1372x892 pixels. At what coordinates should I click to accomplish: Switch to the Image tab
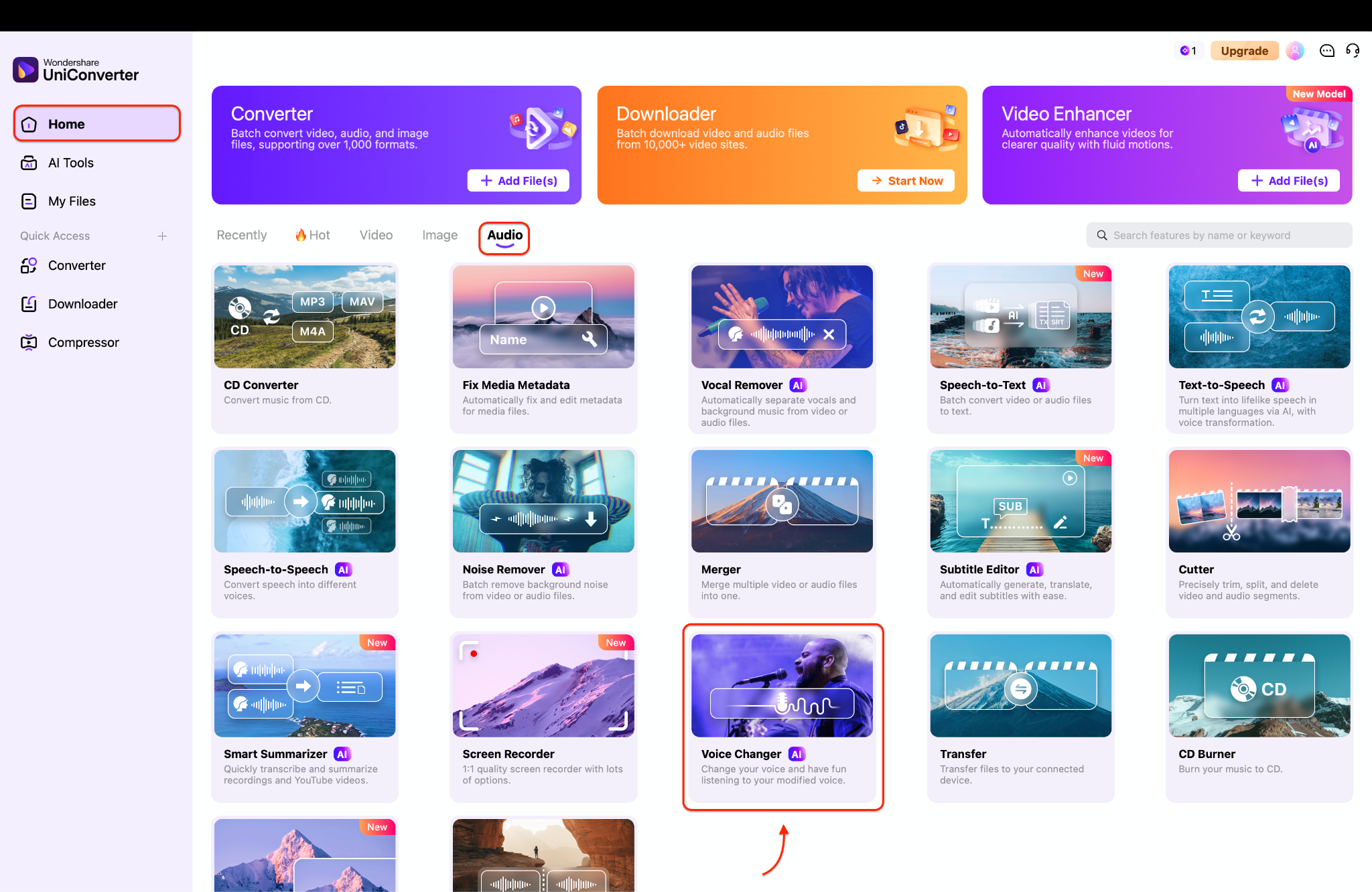click(x=440, y=235)
